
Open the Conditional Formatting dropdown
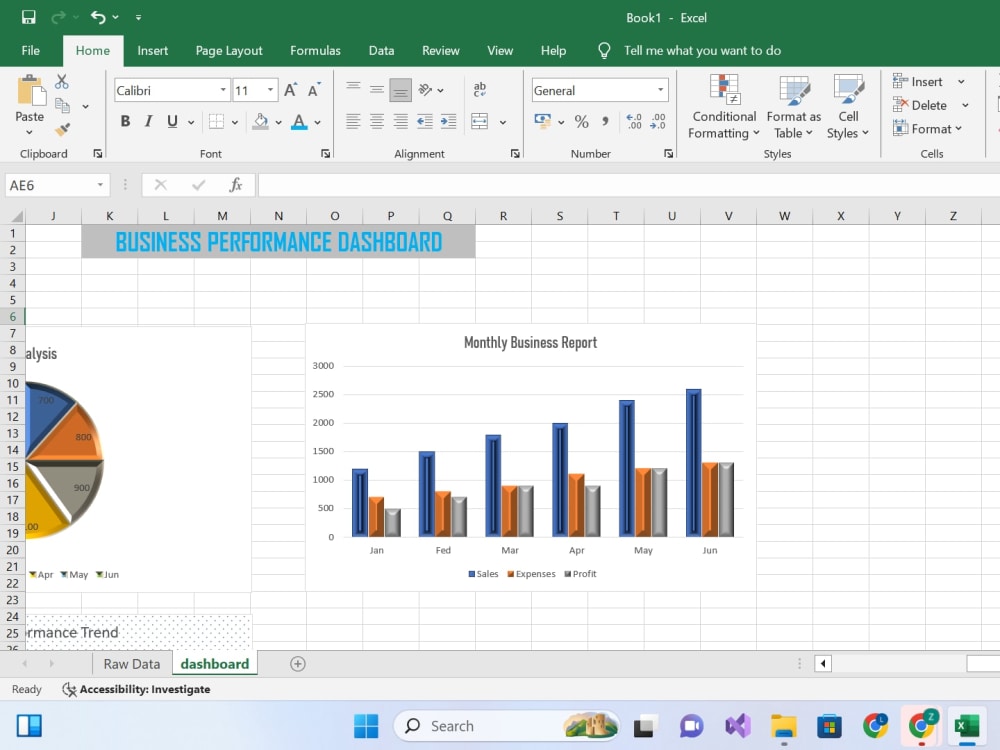[x=724, y=107]
